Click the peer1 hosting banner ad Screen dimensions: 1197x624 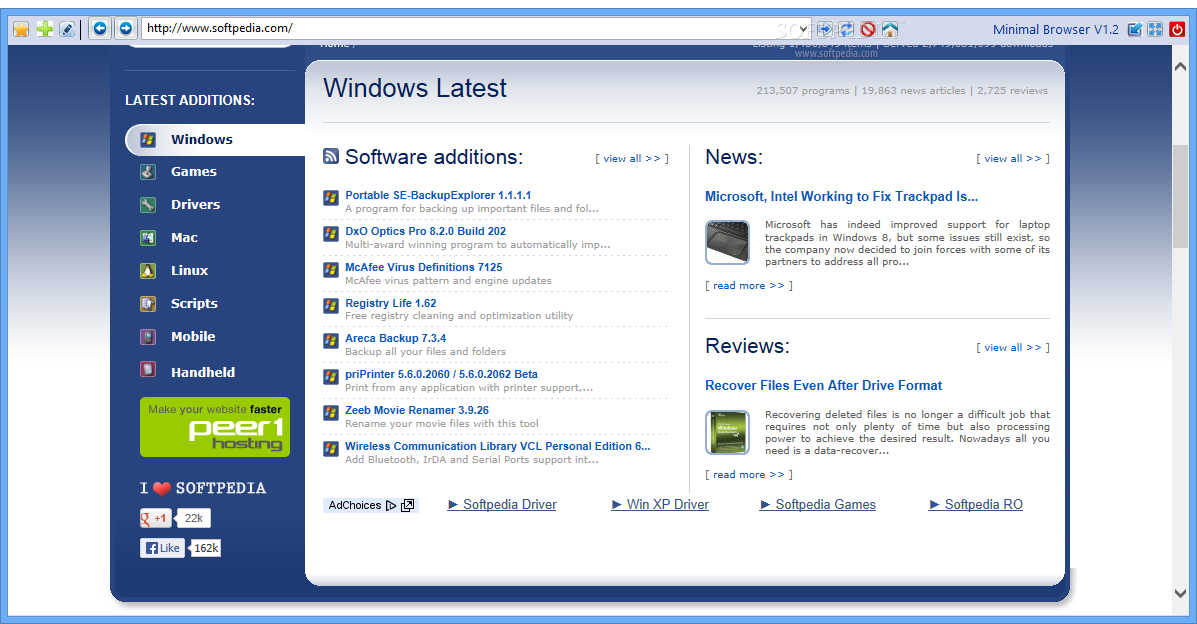pyautogui.click(x=215, y=427)
